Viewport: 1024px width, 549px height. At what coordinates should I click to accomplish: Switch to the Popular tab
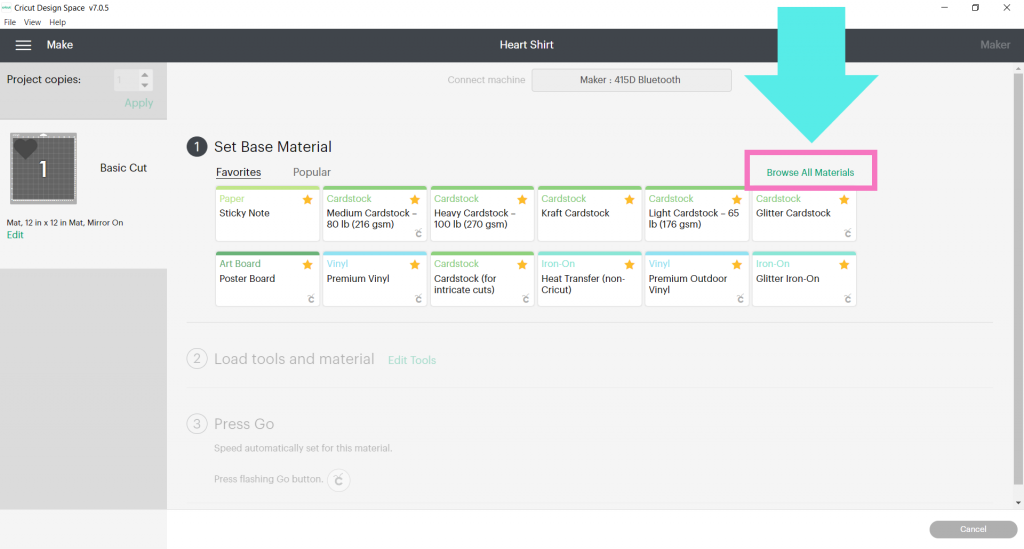tap(312, 172)
